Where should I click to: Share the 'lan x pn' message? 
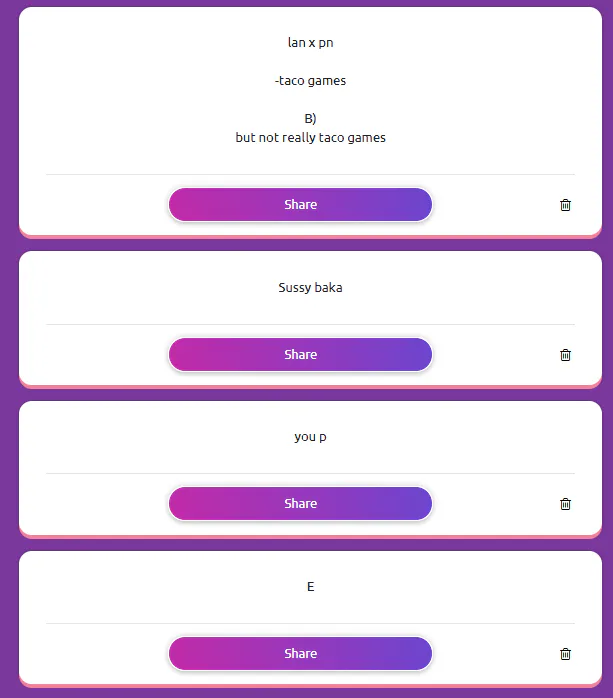[300, 204]
